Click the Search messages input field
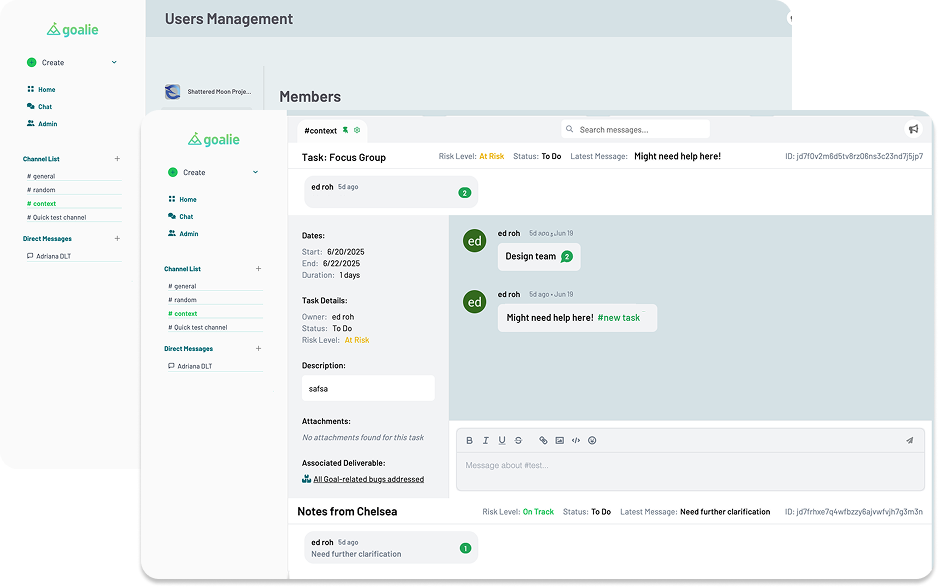Viewport: 938px width, 587px height. click(640, 129)
